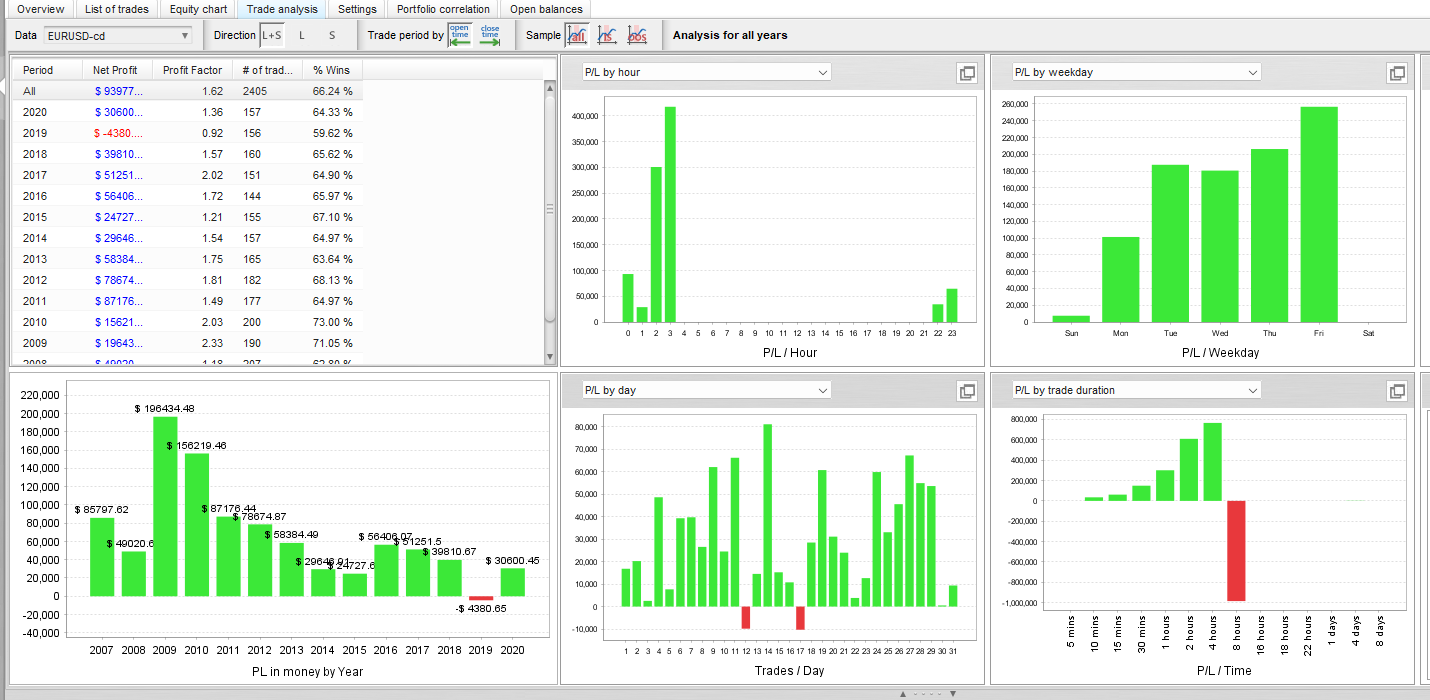Open the Portfolio correlation tab

pos(443,9)
